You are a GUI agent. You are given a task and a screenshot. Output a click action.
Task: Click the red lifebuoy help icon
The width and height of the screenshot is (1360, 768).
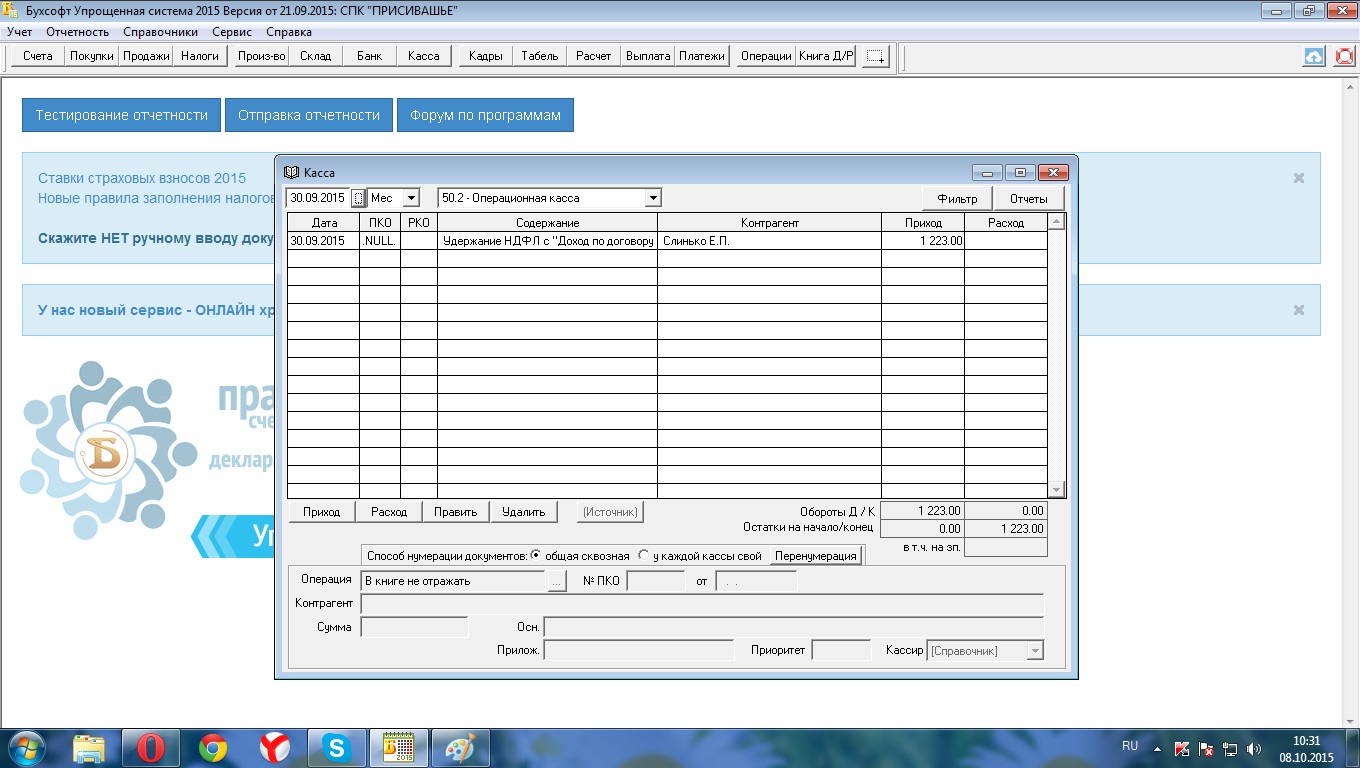pos(1345,57)
